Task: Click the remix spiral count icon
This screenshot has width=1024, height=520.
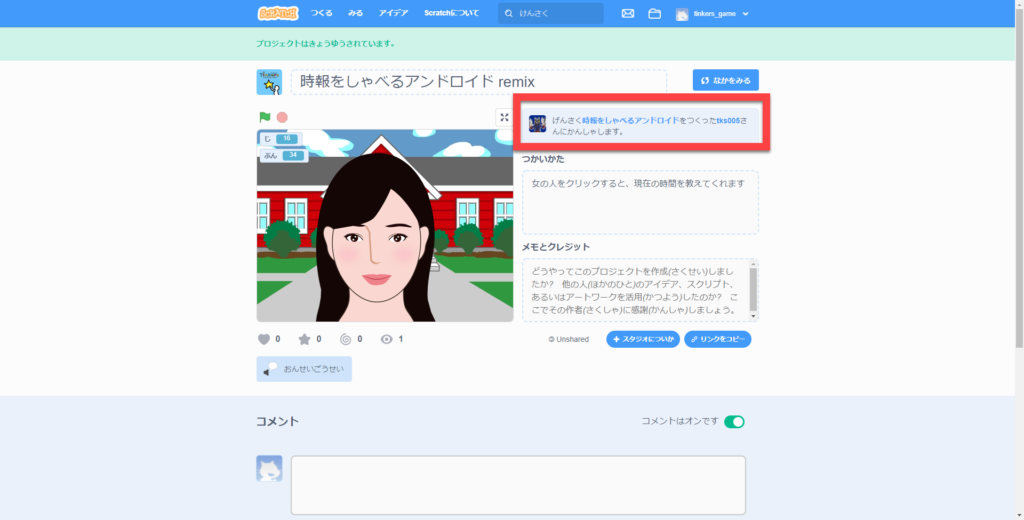Action: [x=346, y=339]
